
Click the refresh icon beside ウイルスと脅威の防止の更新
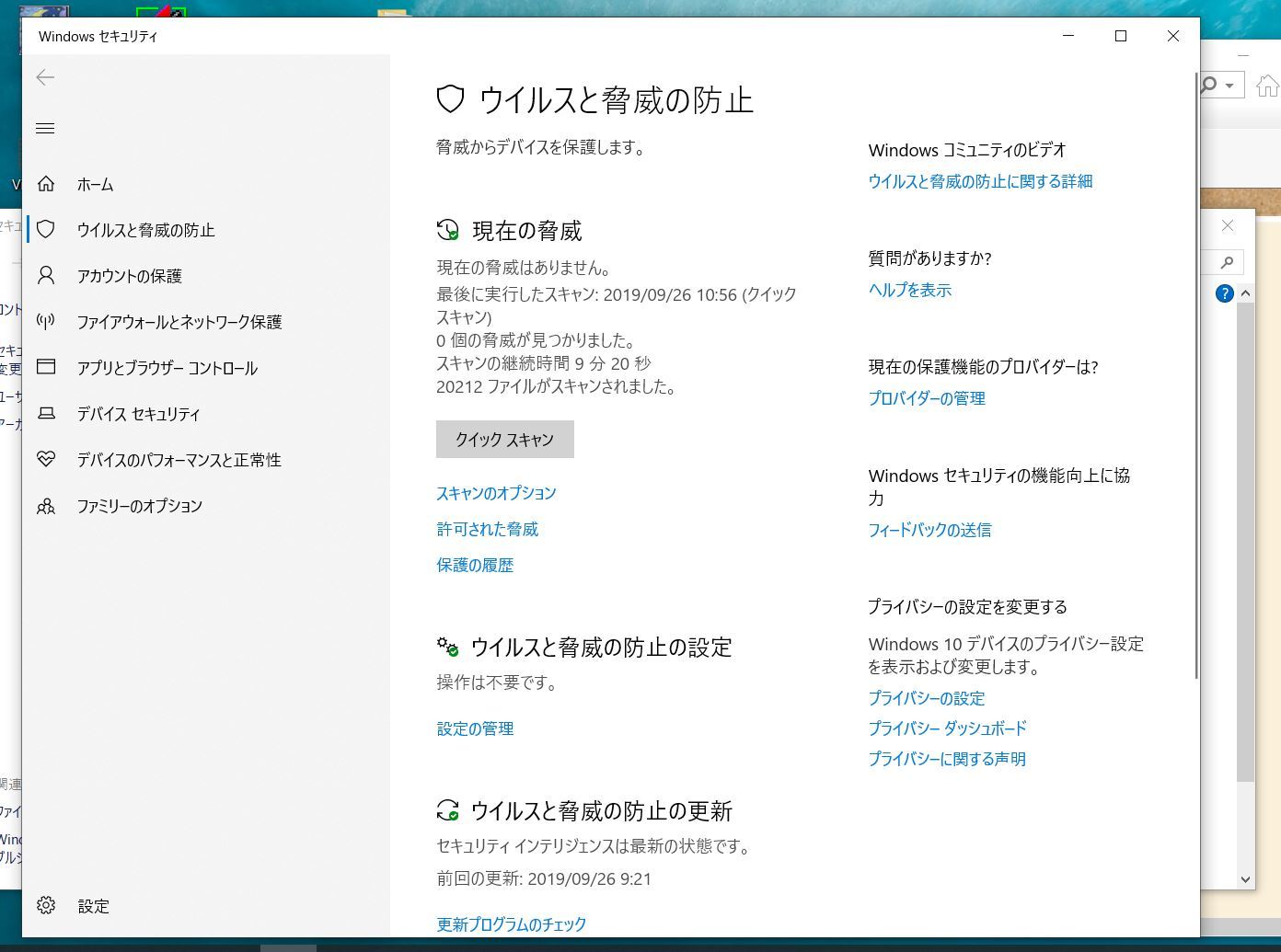coord(447,810)
